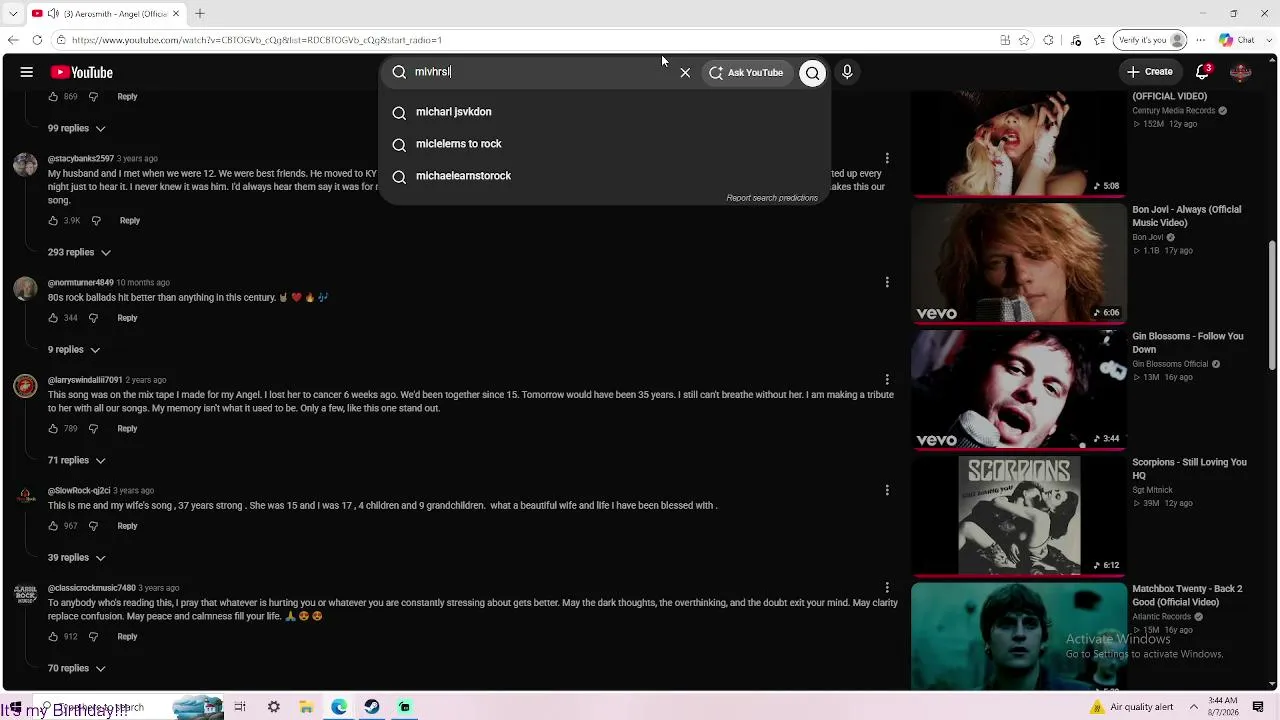This screenshot has height=720, width=1280.
Task: Reply to the SlowRock-qj2ci comment
Action: [127, 526]
